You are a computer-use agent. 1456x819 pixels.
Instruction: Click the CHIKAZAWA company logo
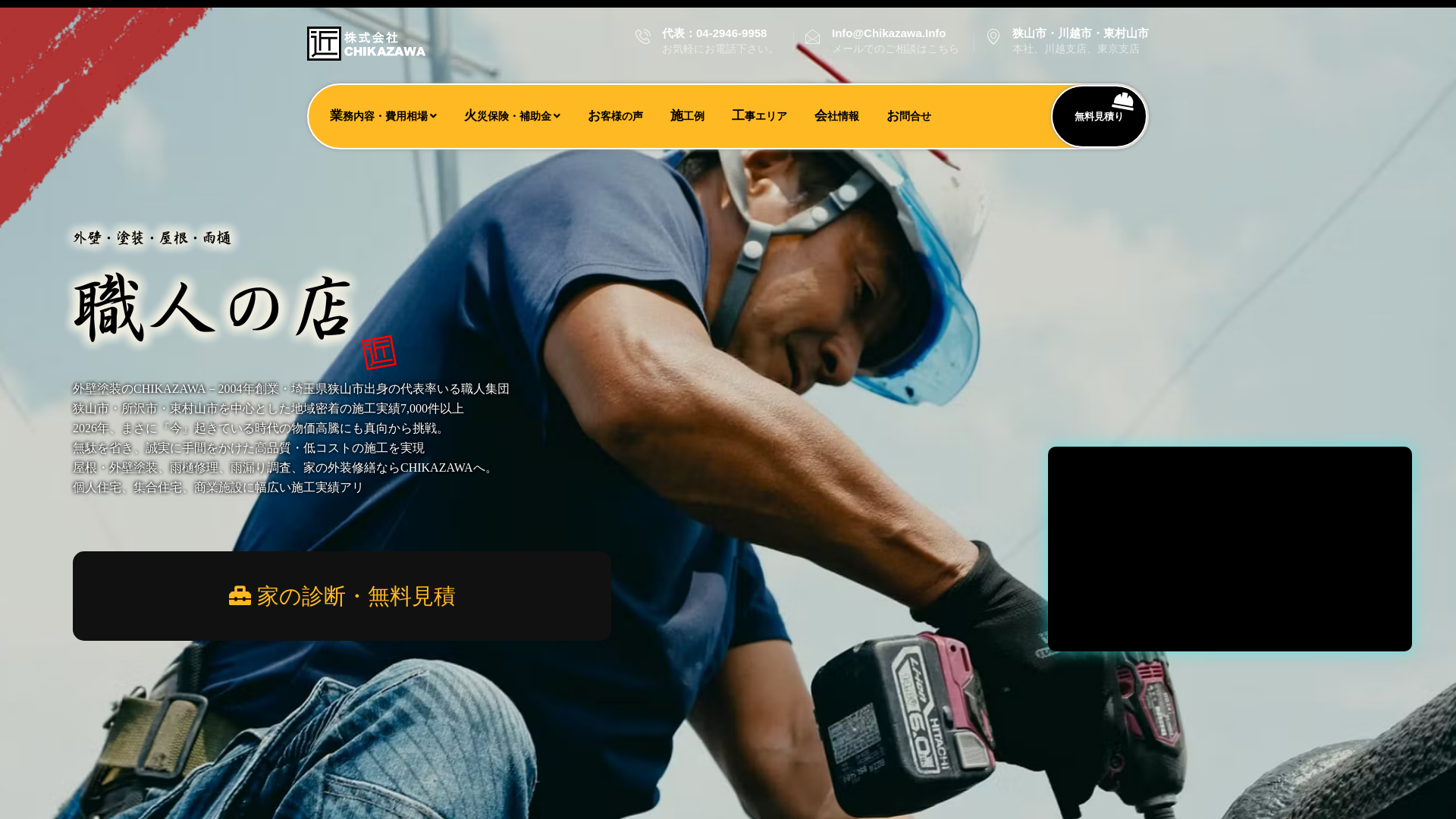point(366,44)
